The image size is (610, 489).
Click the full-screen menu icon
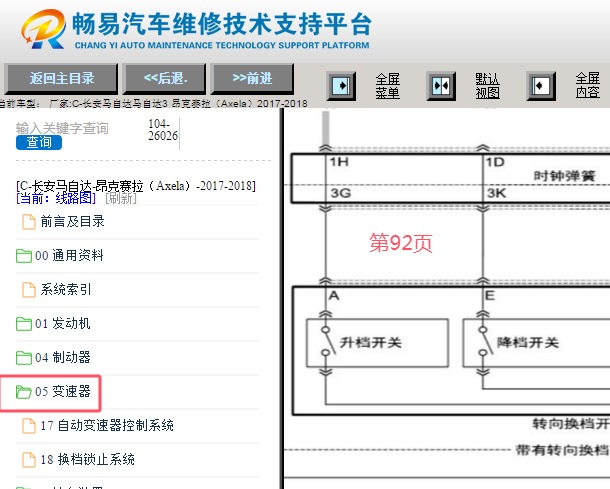tap(341, 86)
